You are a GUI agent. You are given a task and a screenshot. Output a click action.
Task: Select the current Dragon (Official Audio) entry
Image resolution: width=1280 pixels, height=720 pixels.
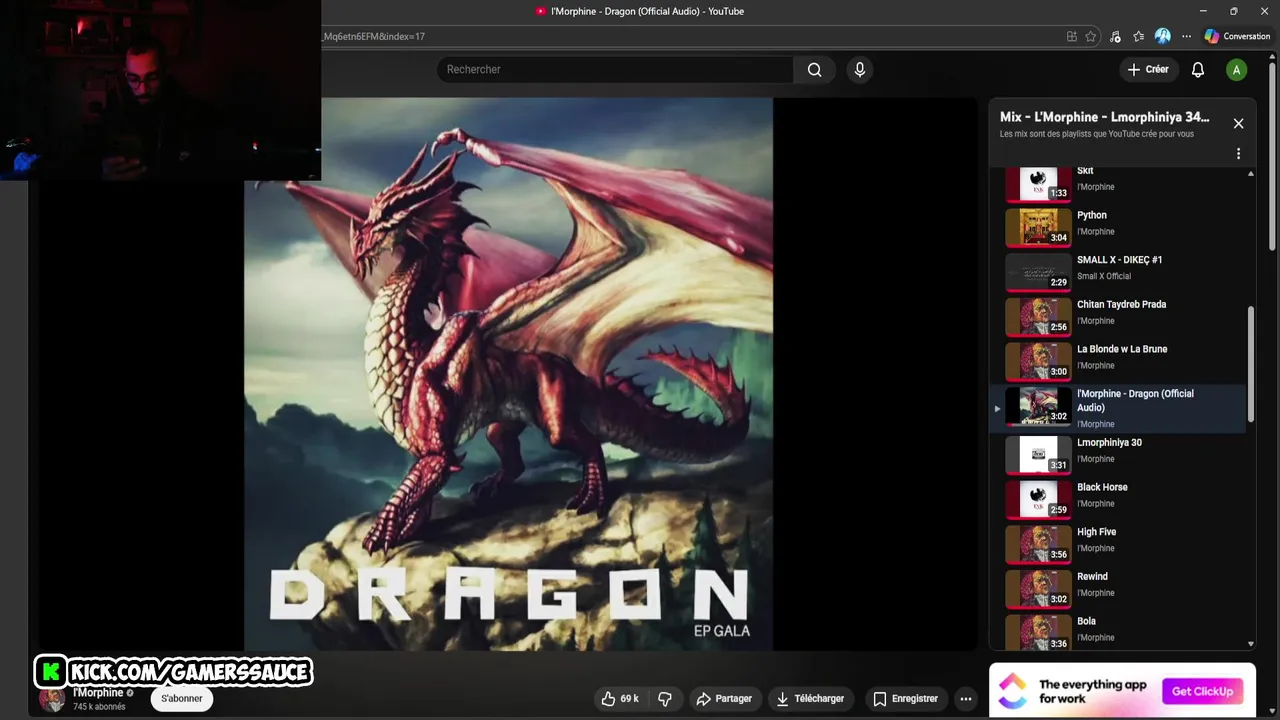(x=1118, y=408)
